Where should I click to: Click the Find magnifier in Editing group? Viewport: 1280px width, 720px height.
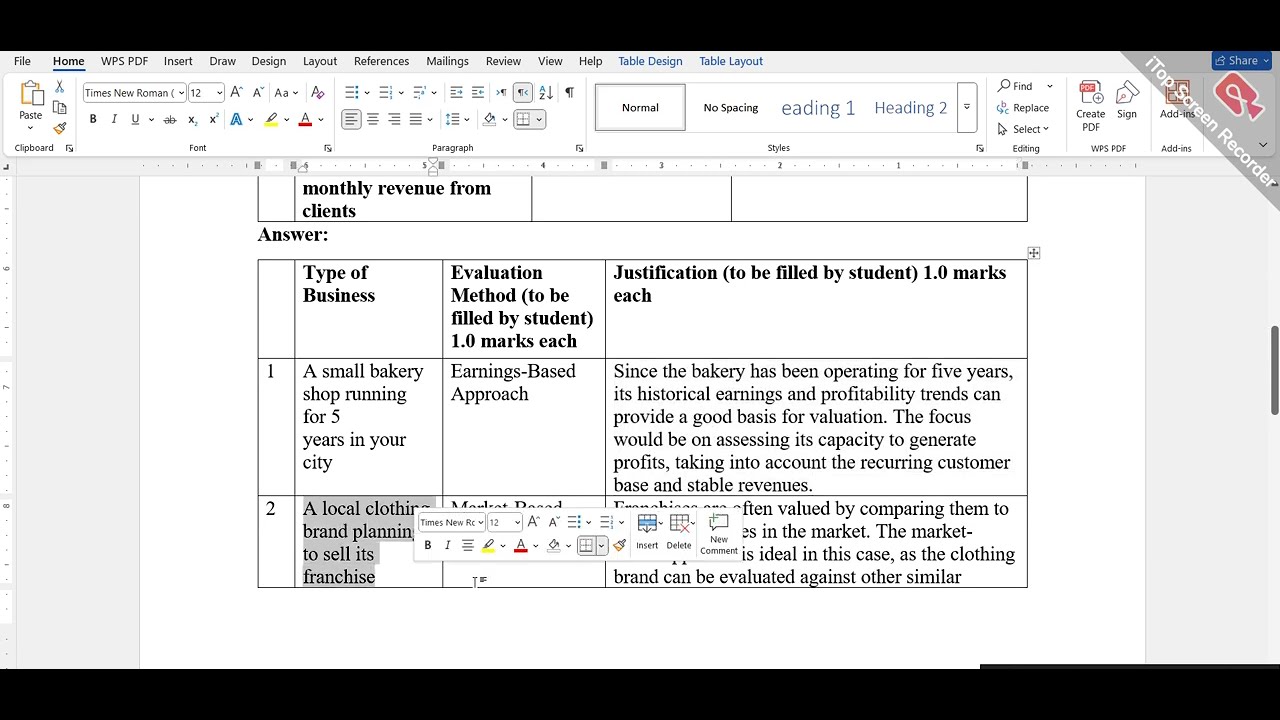click(1015, 86)
